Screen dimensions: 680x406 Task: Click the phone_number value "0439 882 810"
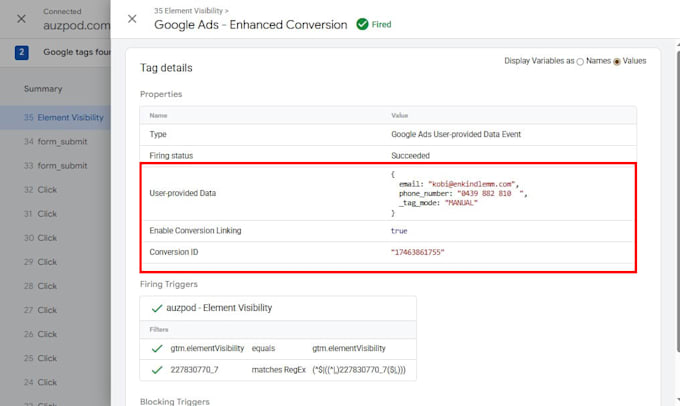click(x=490, y=193)
